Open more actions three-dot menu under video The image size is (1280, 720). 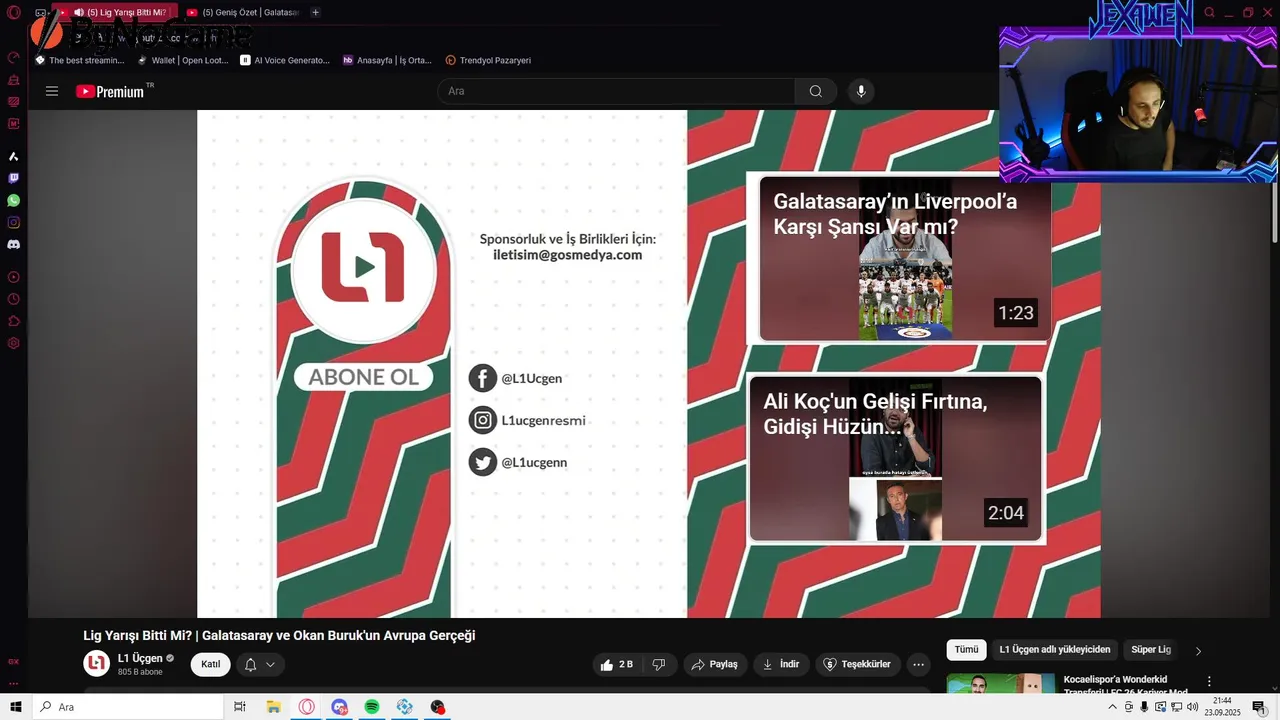click(918, 664)
